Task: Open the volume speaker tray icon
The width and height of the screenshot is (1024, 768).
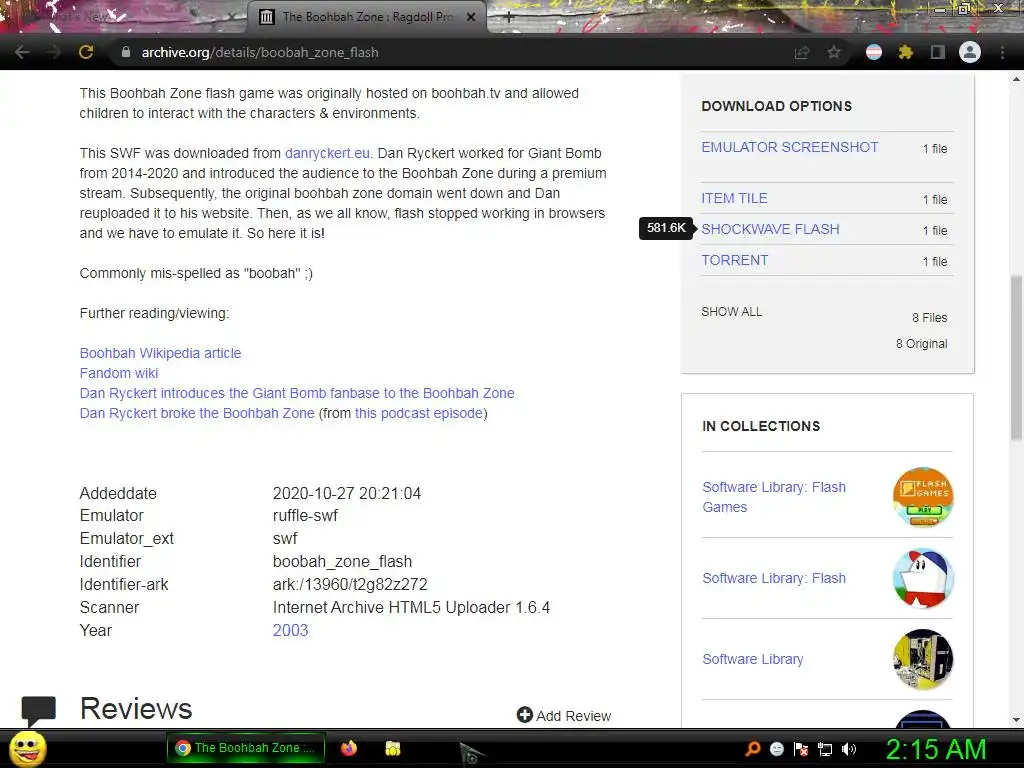Action: coord(849,749)
